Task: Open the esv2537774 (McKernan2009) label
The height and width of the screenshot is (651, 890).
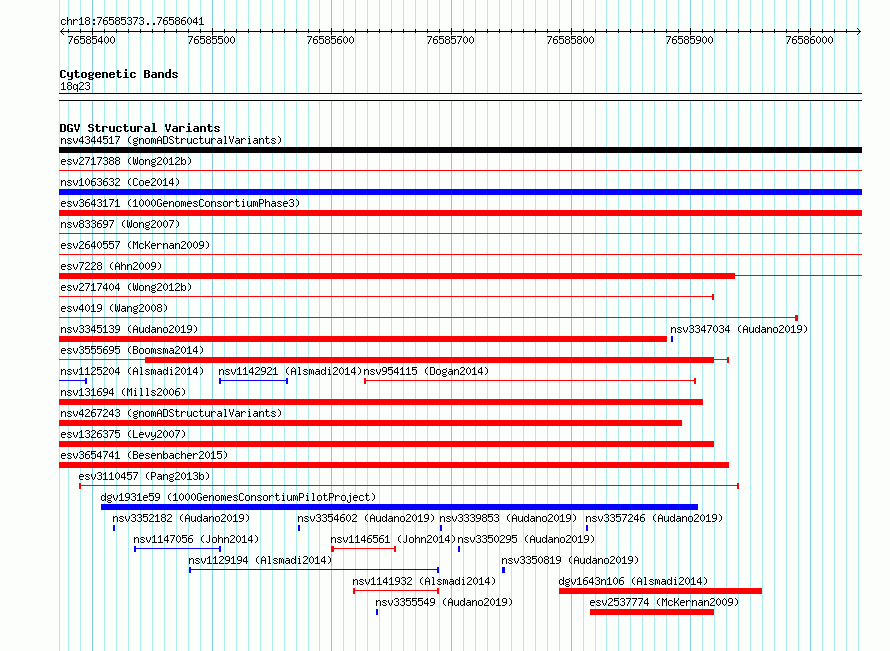Action: coord(664,602)
